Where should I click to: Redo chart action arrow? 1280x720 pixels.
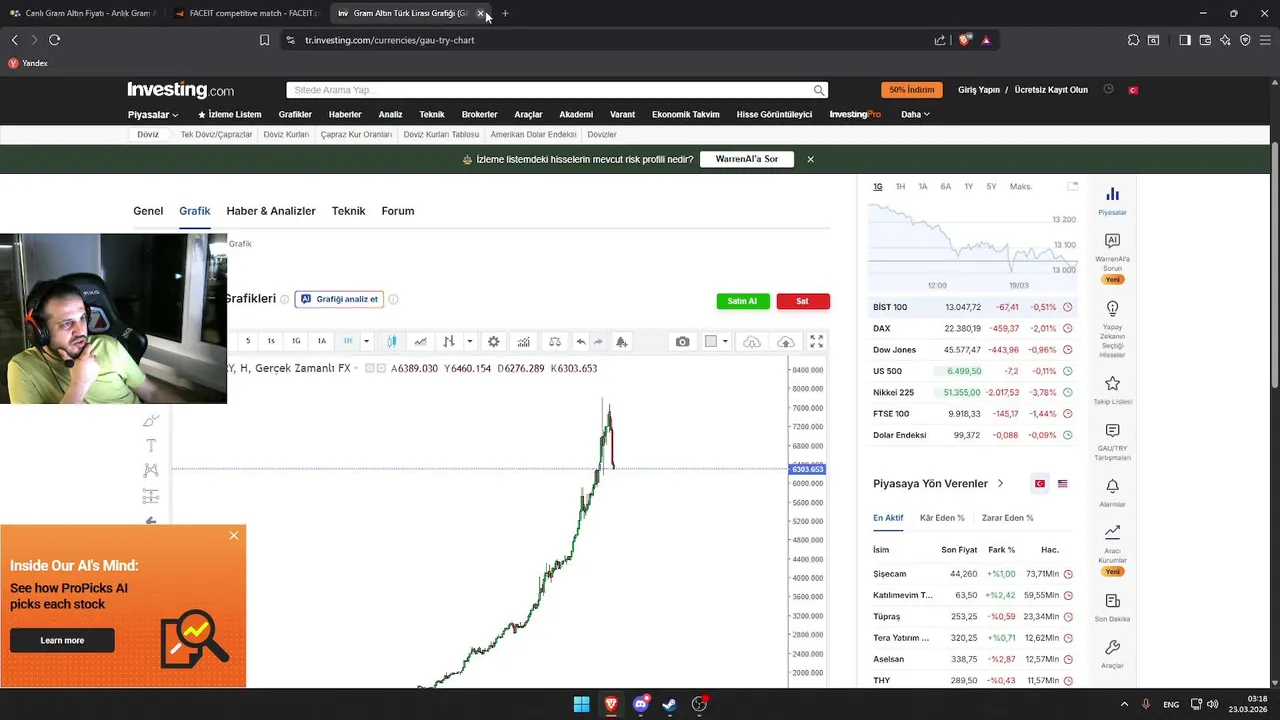(x=598, y=341)
